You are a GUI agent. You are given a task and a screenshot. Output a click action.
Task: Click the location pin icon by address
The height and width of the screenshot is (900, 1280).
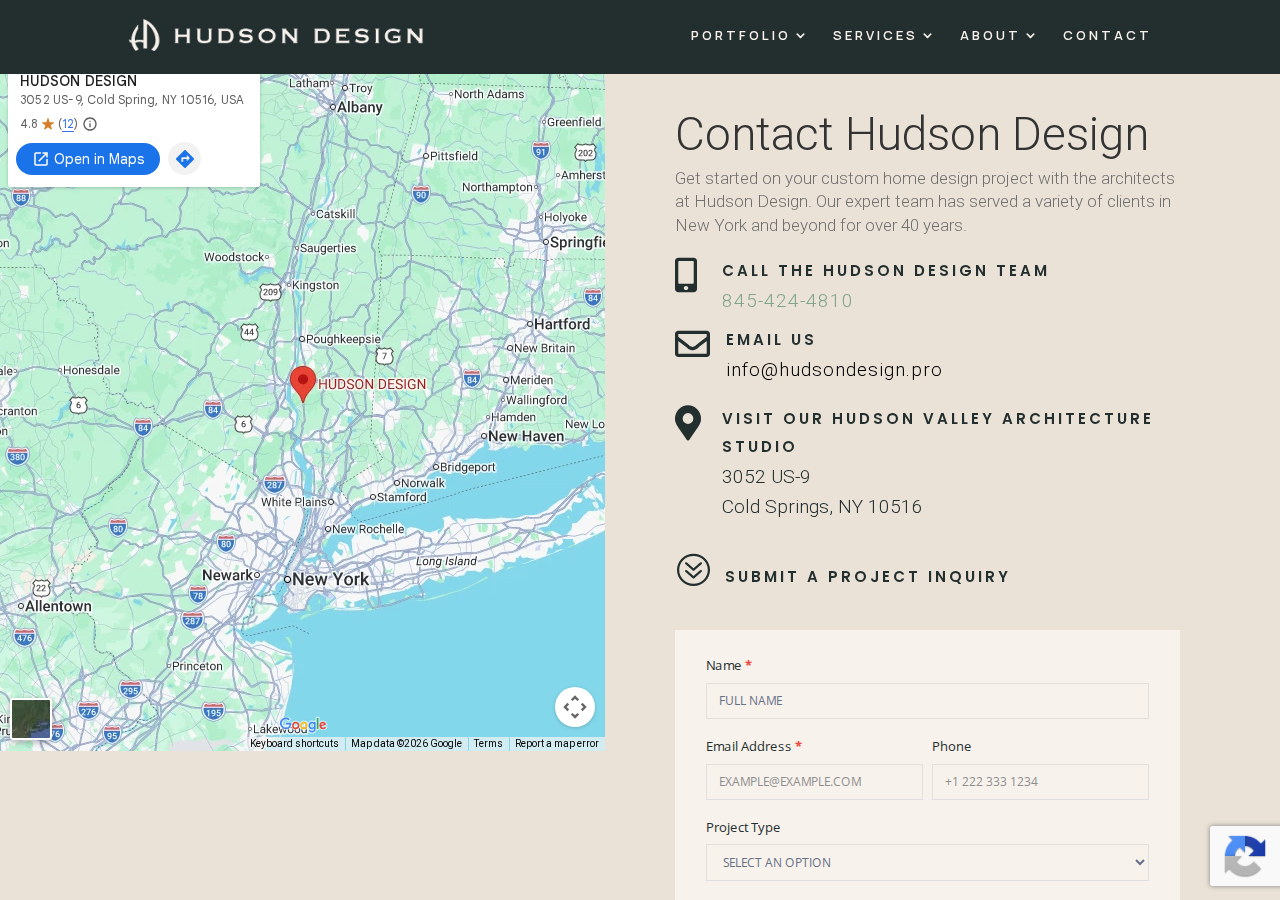[x=688, y=423]
